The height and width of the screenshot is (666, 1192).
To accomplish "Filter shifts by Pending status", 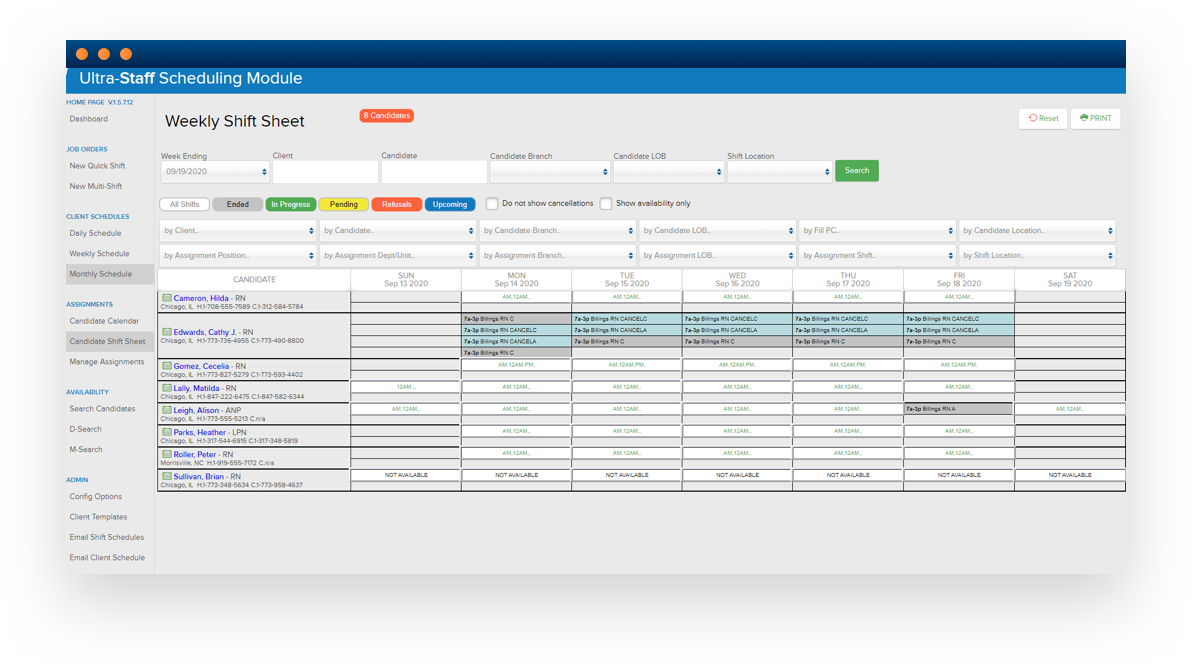I will tap(344, 205).
